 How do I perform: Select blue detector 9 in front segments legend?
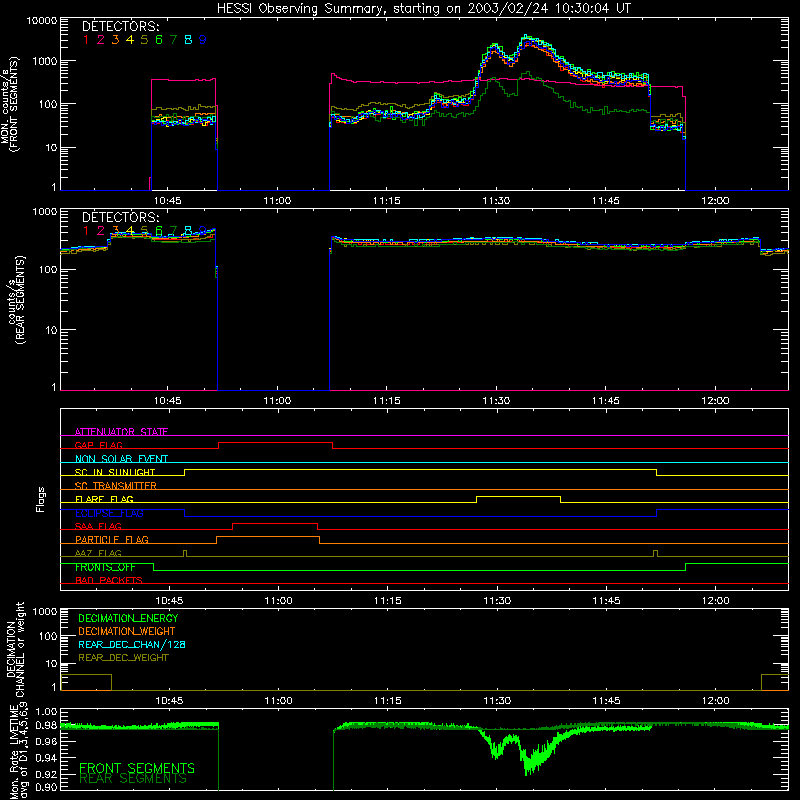pos(203,40)
